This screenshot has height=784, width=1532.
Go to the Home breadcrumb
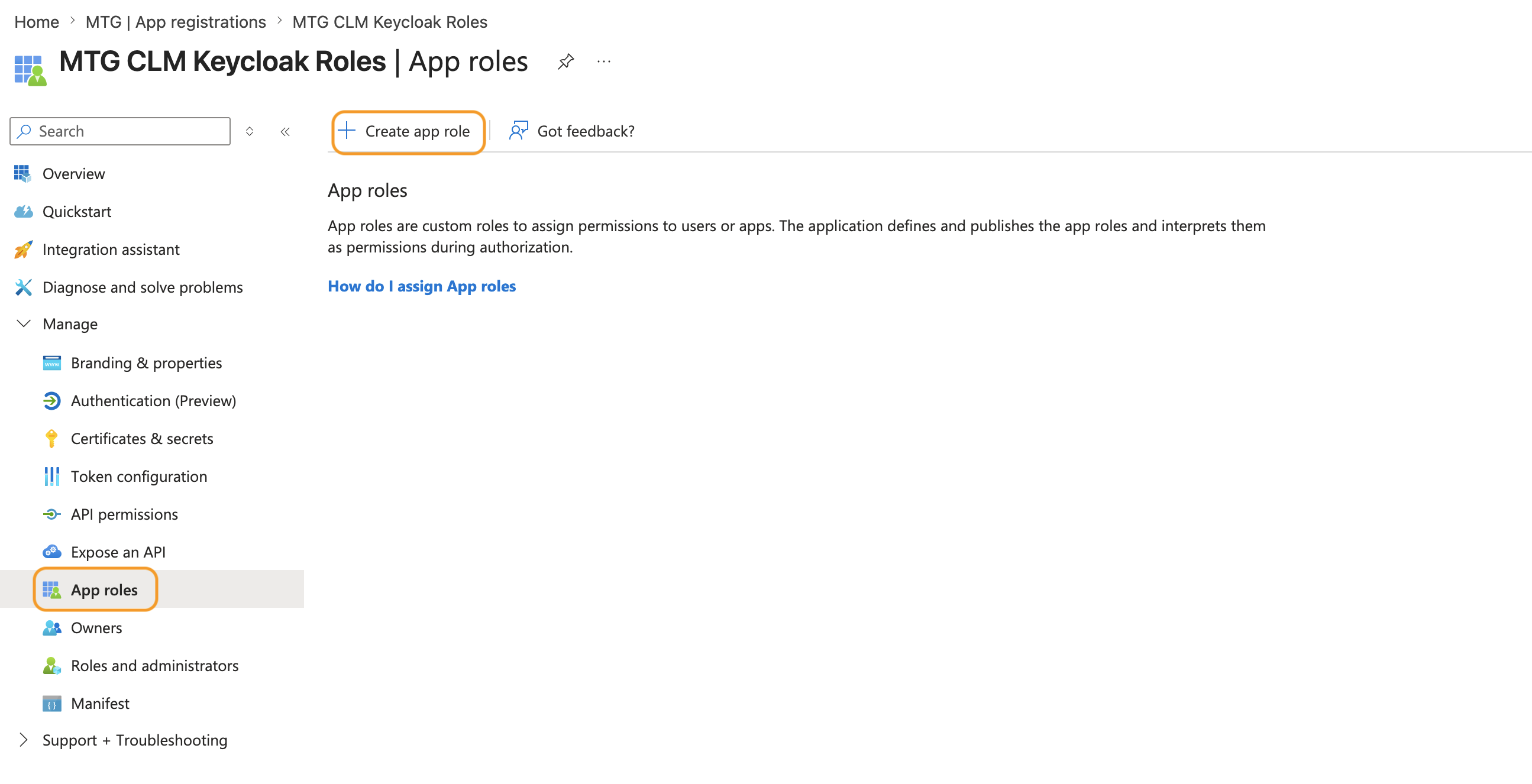(x=37, y=22)
